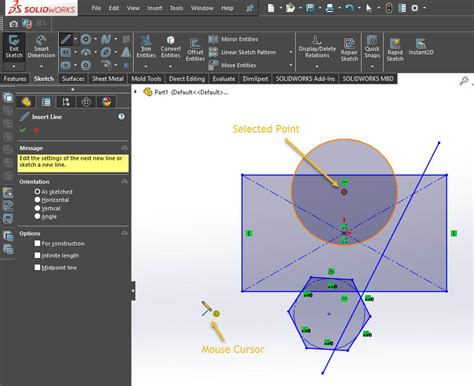This screenshot has height=386, width=474.
Task: Click the Select arrow cursor tool
Action: pyautogui.click(x=369, y=8)
